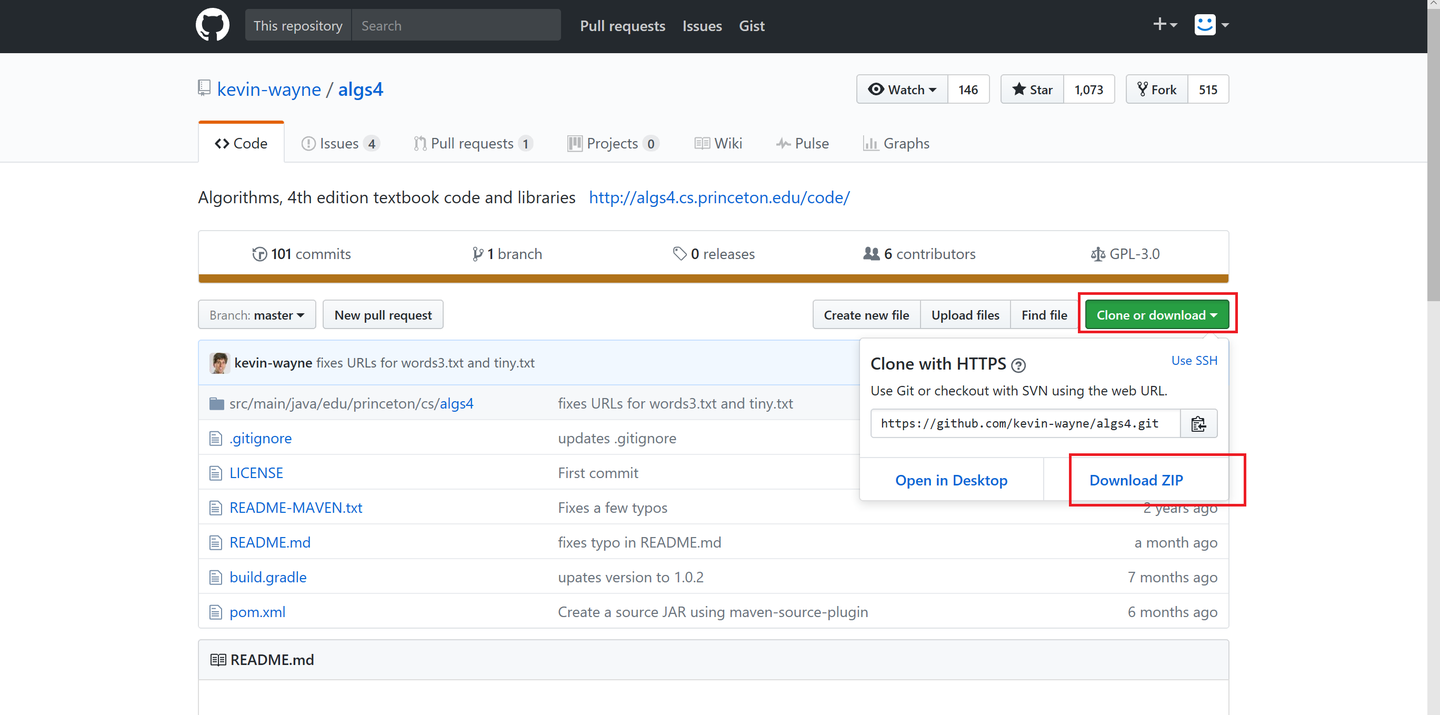Viewport: 1440px width, 715px height.
Task: Click Download ZIP
Action: click(x=1136, y=480)
